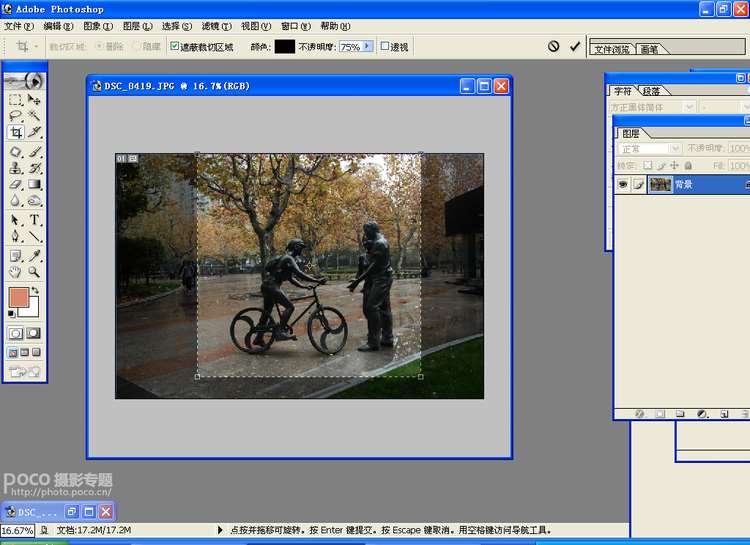Cancel the current crop operation
750x545 pixels.
(x=553, y=46)
